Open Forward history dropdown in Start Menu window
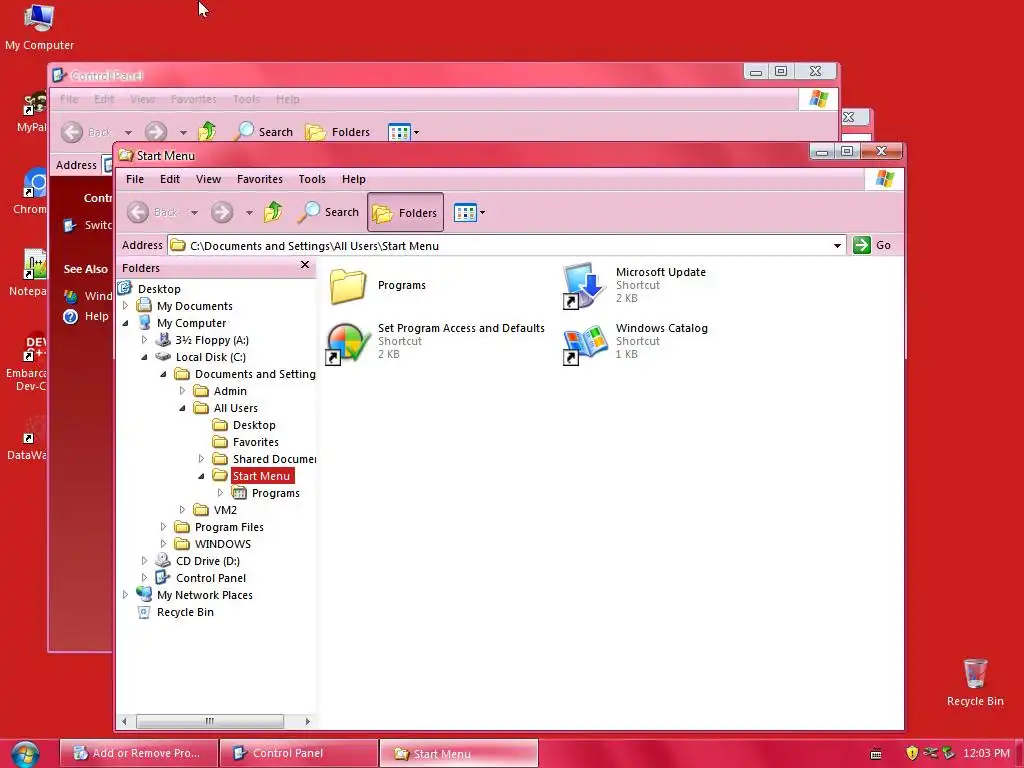The height and width of the screenshot is (768, 1024). [x=249, y=212]
